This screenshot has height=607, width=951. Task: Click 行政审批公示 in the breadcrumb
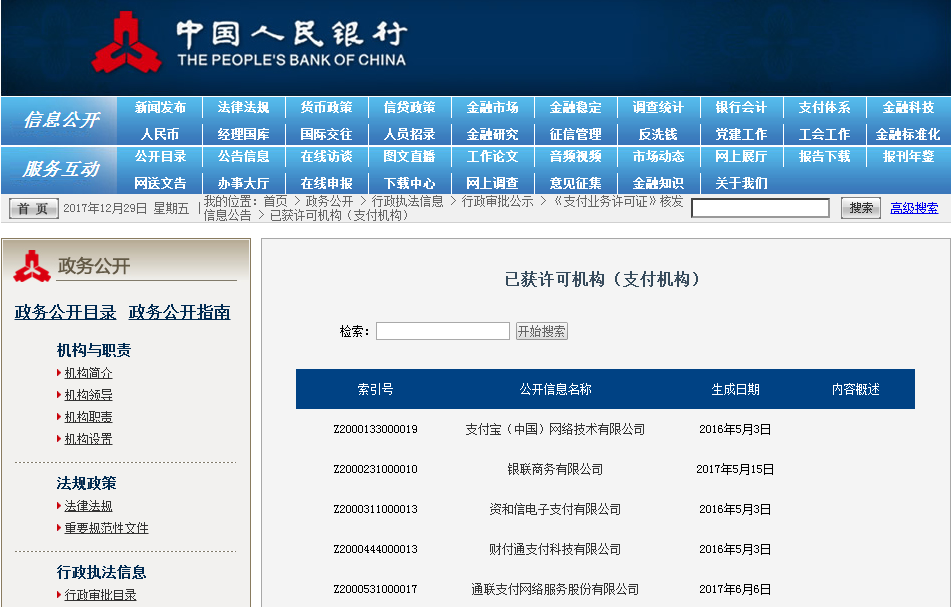click(497, 201)
